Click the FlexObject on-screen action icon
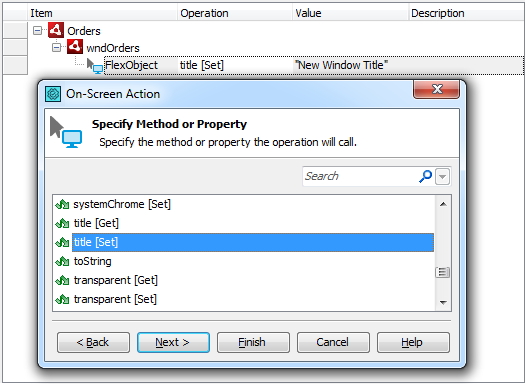527x384 pixels. click(x=94, y=66)
